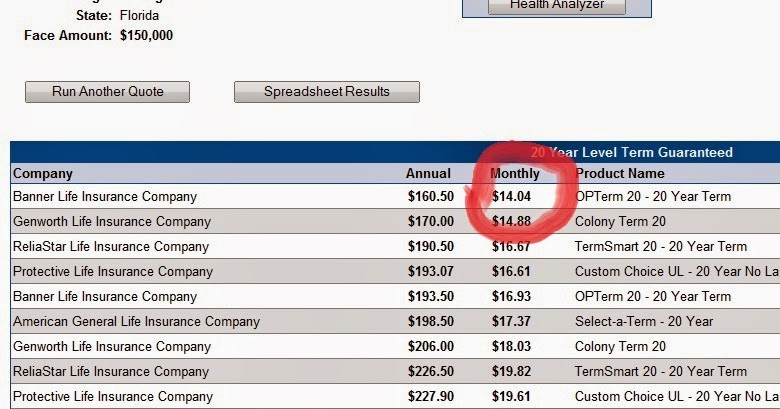
Task: Launch the Health Analyzer button
Action: click(557, 5)
